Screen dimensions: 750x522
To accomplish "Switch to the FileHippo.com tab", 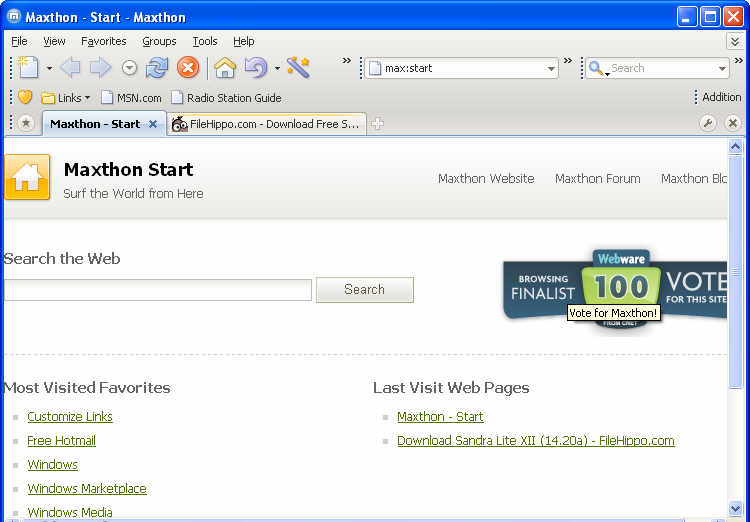I will (x=266, y=124).
